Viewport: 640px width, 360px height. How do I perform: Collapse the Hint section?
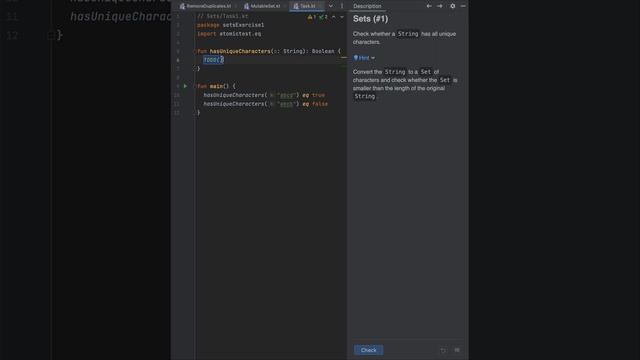[373, 58]
